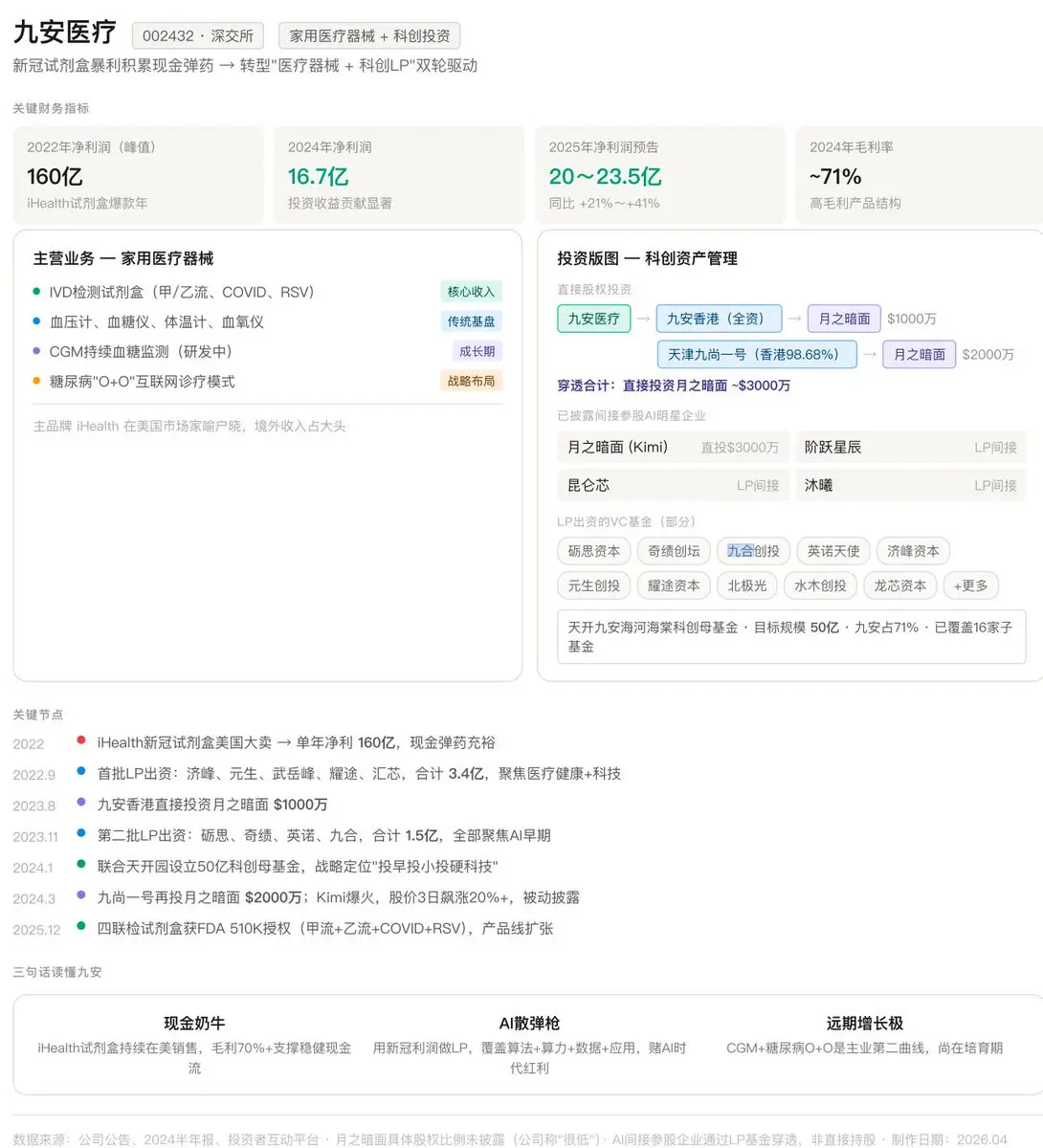Image resolution: width=1043 pixels, height=1148 pixels.
Task: Click the 主营业务 — 家用医疗器械 heading
Action: point(123,258)
